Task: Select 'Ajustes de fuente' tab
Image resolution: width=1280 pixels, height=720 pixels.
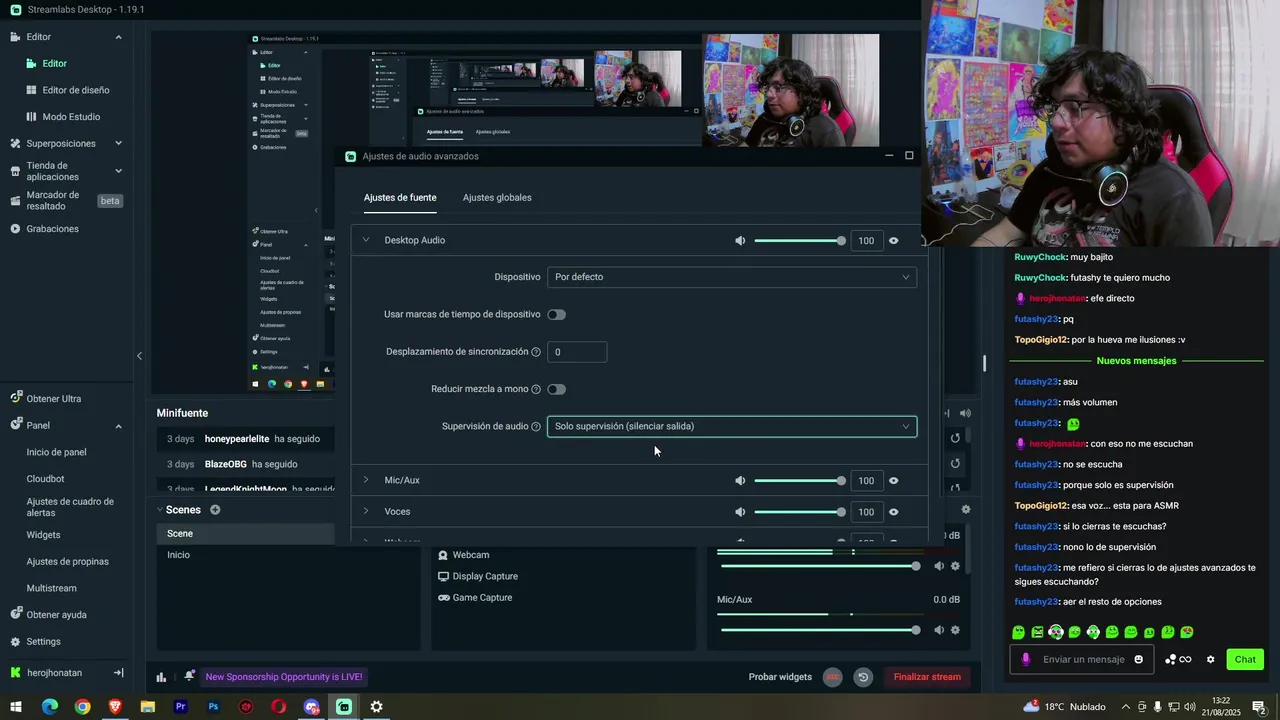Action: click(x=400, y=198)
